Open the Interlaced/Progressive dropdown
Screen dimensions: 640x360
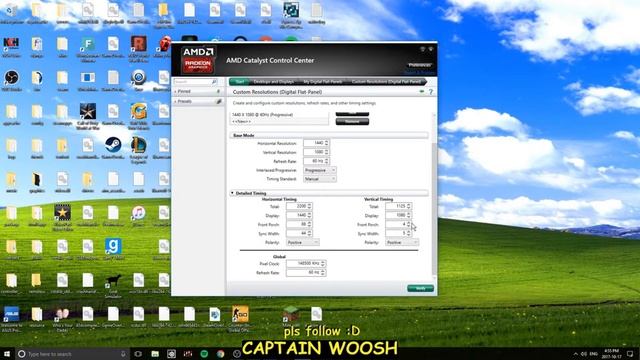[320, 170]
